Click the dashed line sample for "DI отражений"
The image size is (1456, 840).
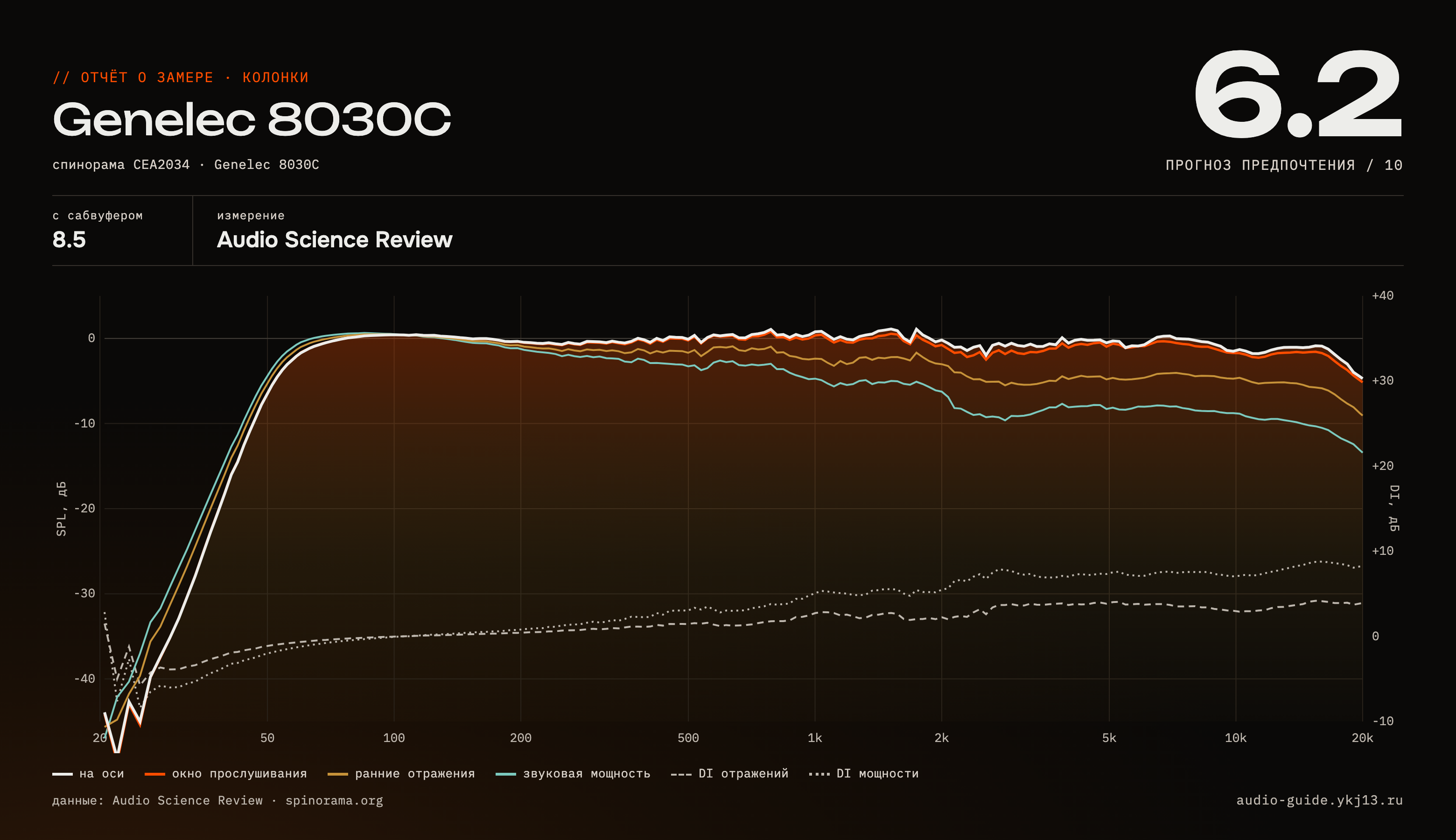tap(681, 775)
